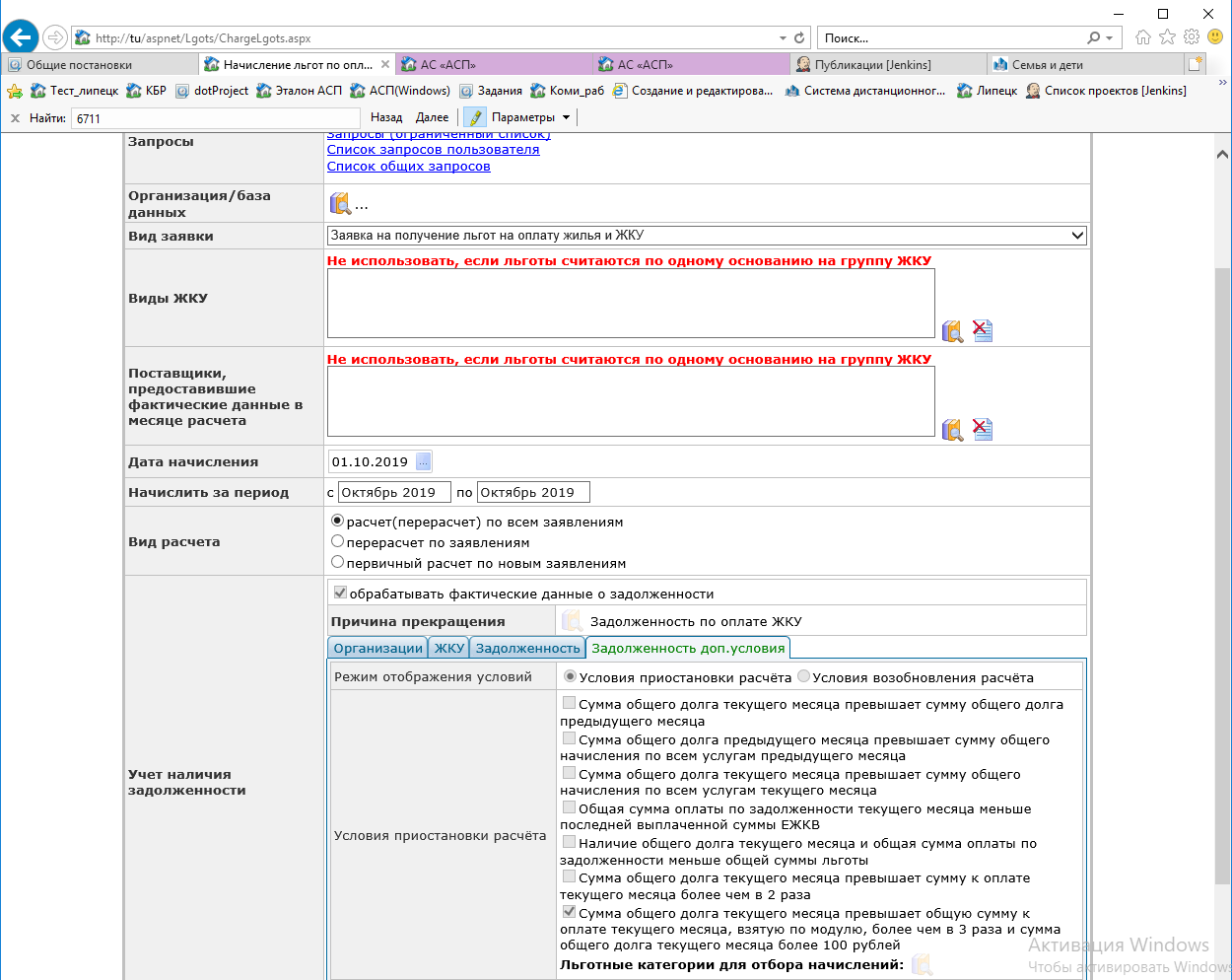1232x980 pixels.
Task: Switch to Публикации [Jenkins] browser tab
Action: coord(888,64)
